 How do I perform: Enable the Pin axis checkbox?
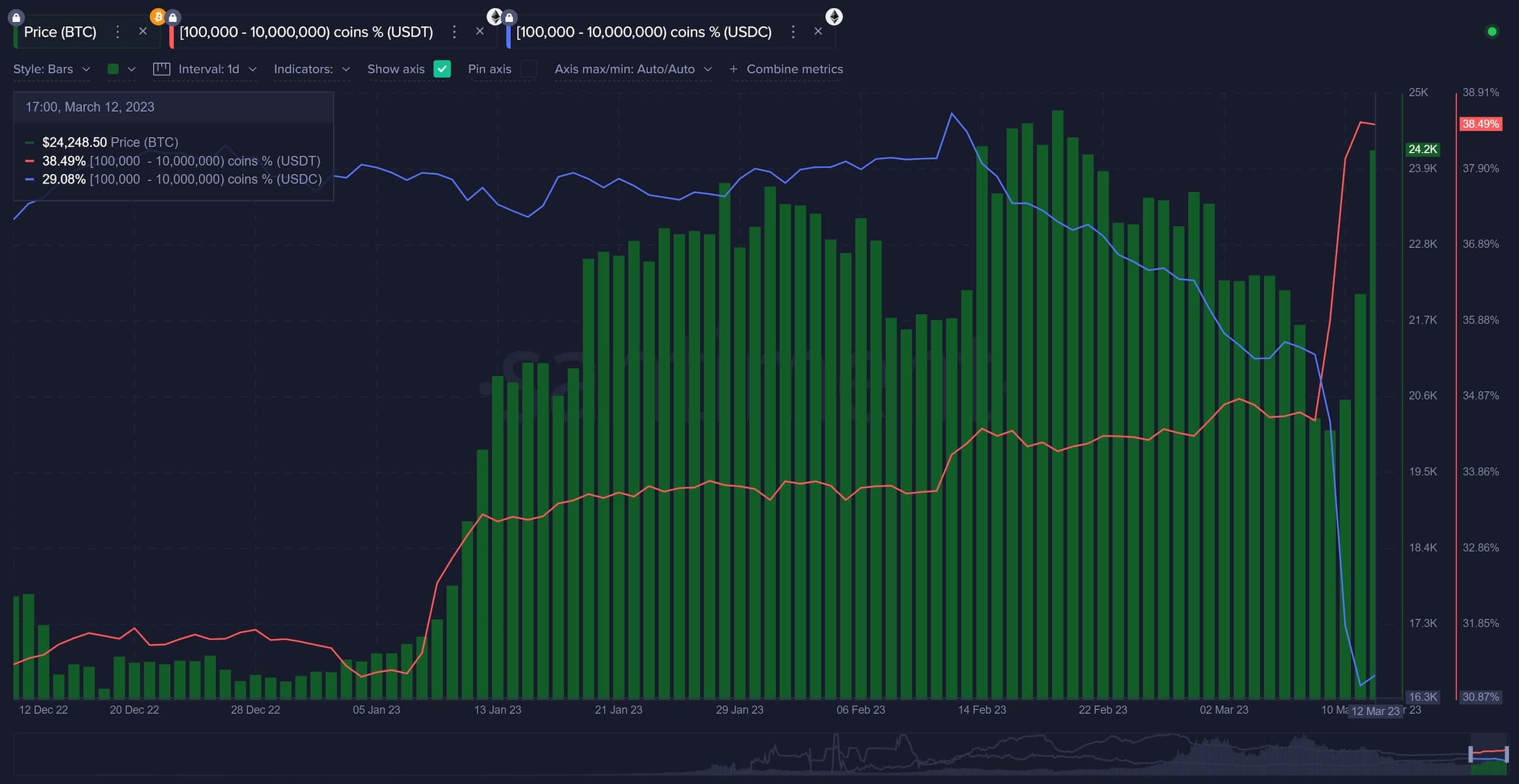[x=528, y=69]
